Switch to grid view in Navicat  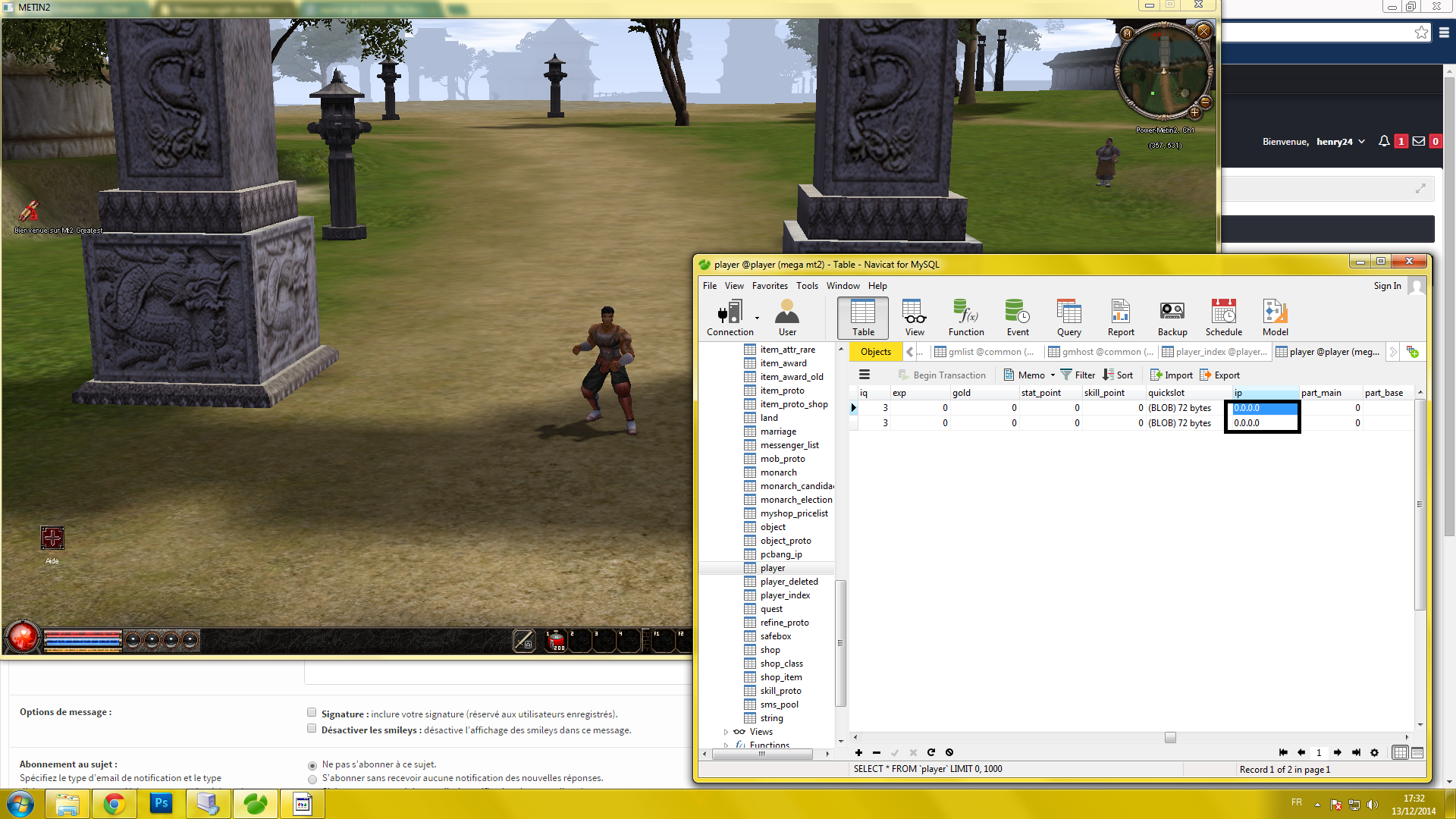click(1400, 752)
